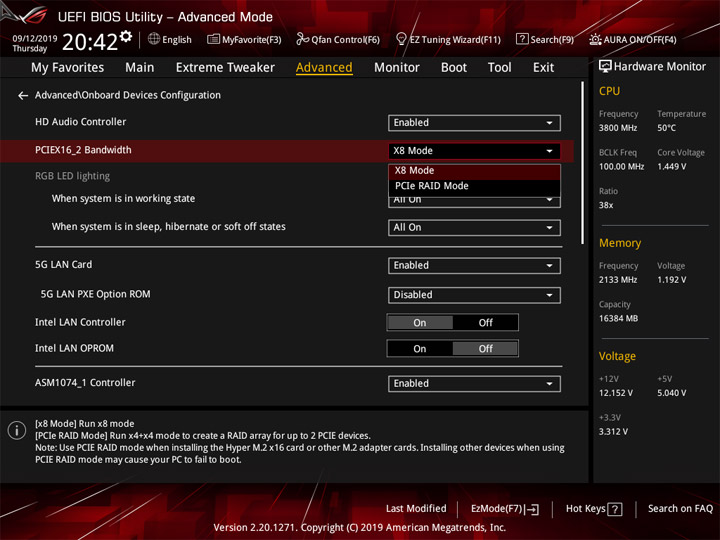Screen dimensions: 720x540
Task: Go to the Boot tab
Action: coord(454,68)
